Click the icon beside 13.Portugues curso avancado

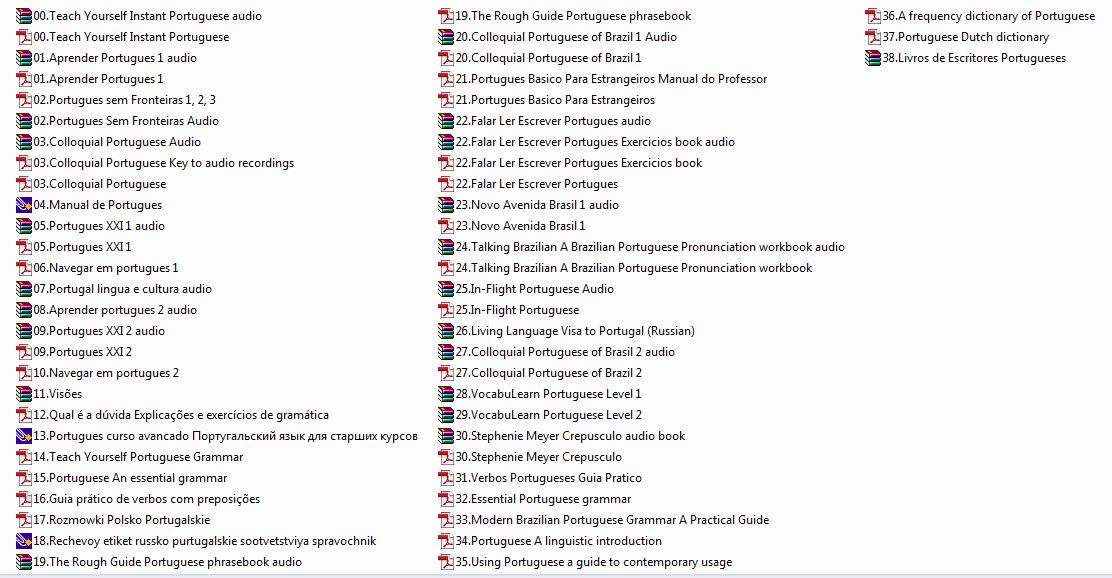point(25,436)
